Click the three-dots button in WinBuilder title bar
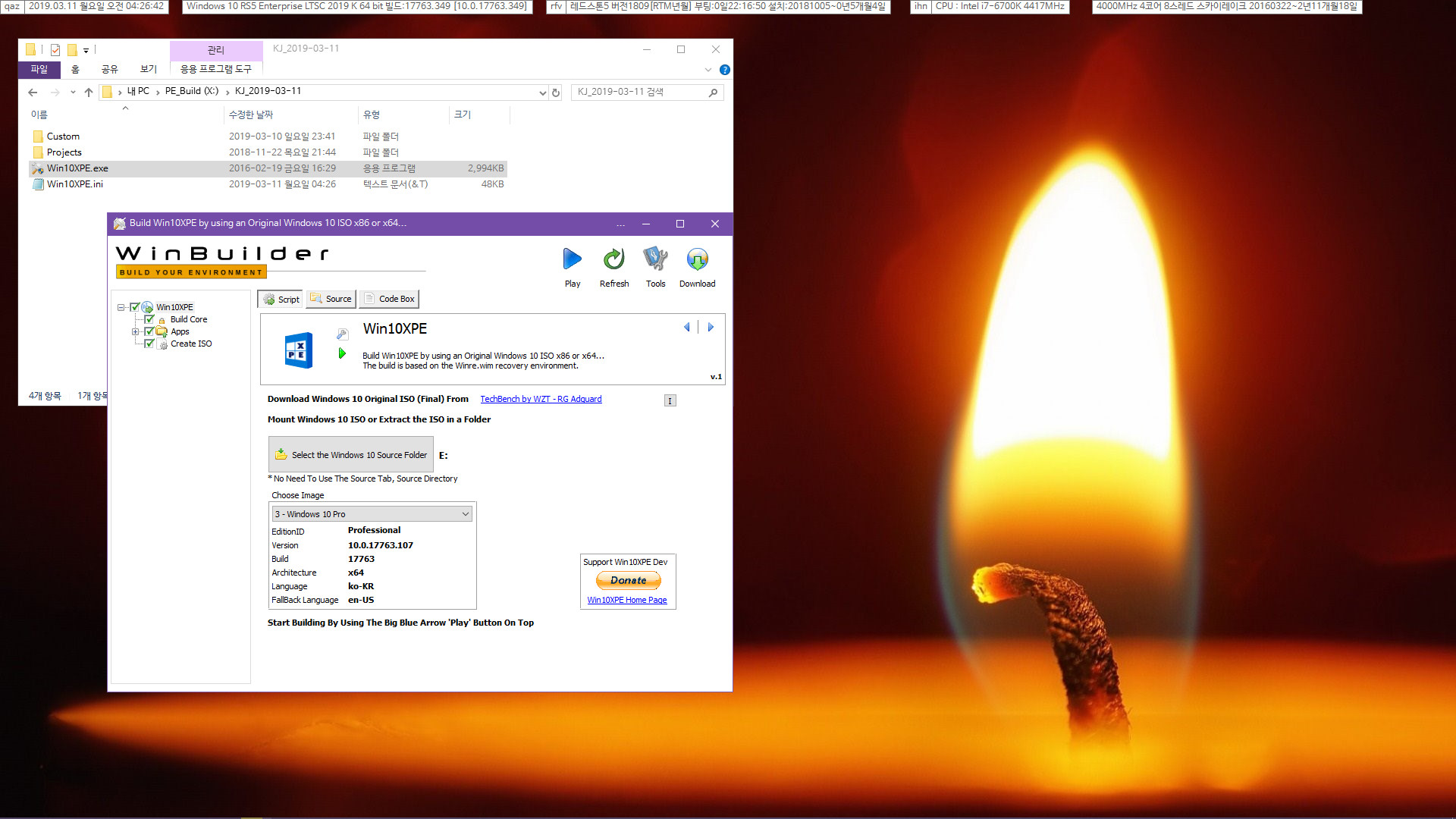 620,224
